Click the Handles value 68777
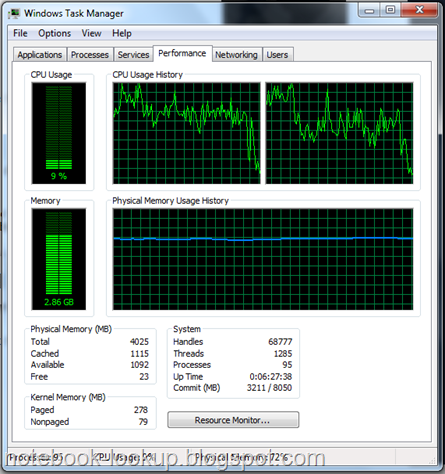 tap(280, 342)
